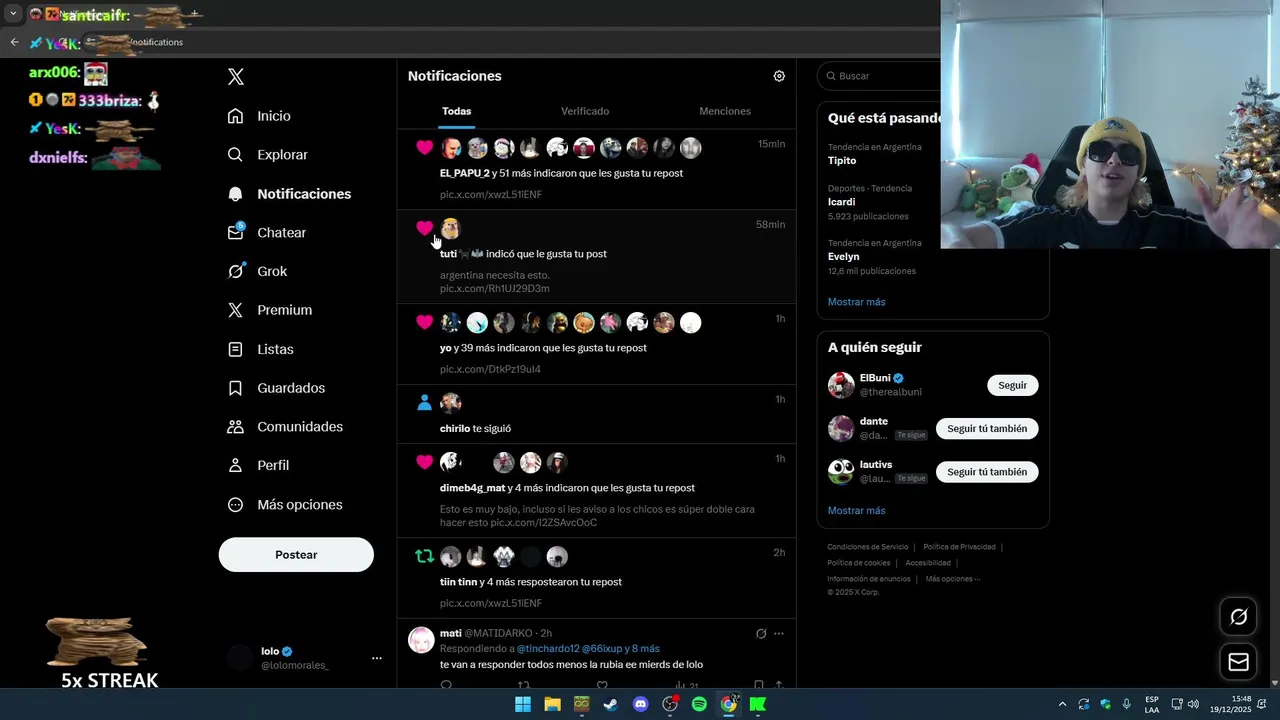1280x720 pixels.
Task: Switch to Menciones tab
Action: coord(725,111)
